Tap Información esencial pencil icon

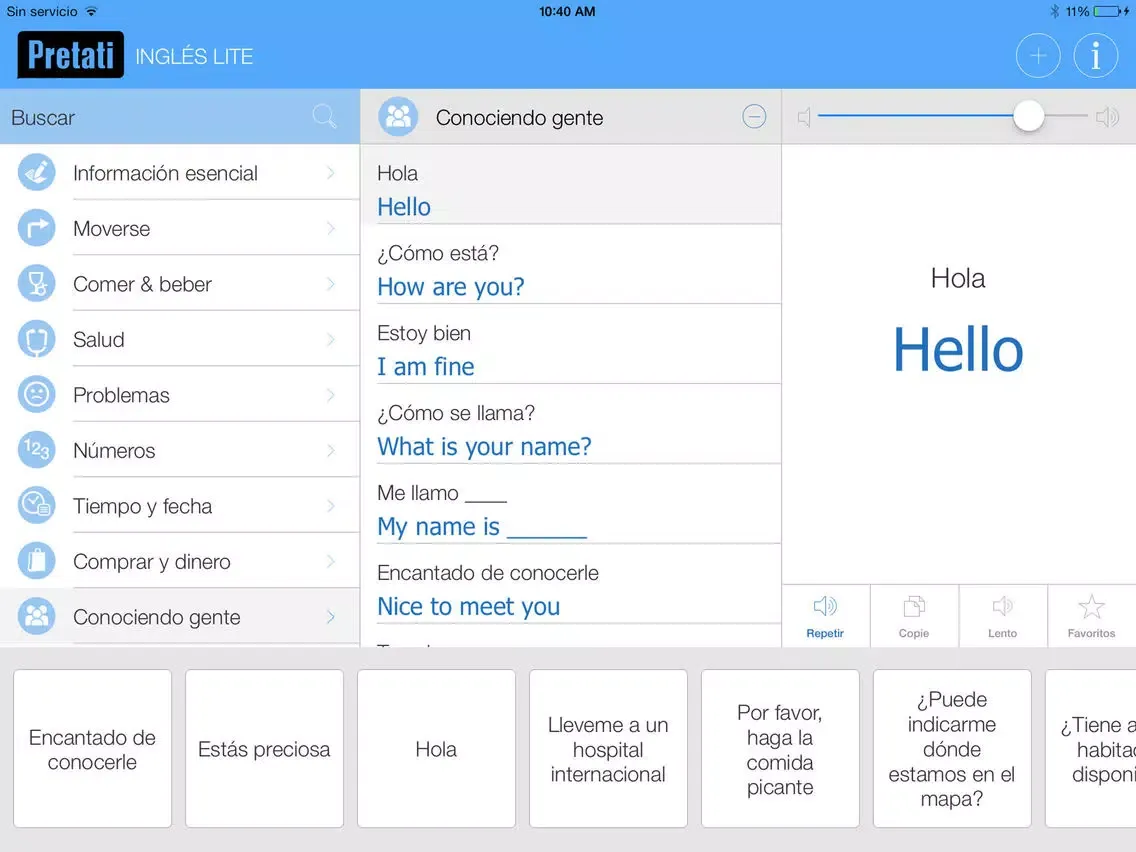coord(36,172)
